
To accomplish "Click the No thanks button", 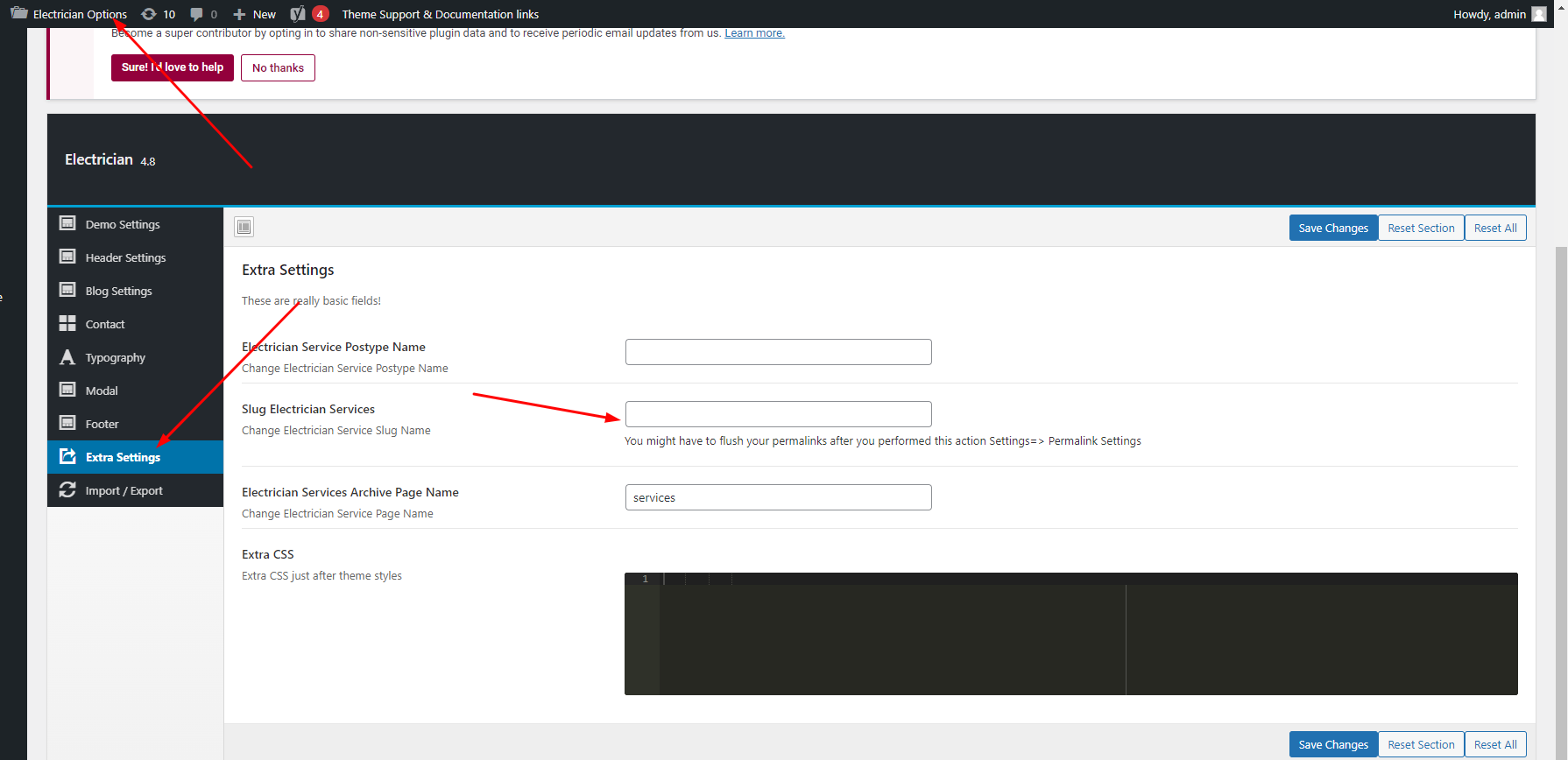I will coord(278,67).
